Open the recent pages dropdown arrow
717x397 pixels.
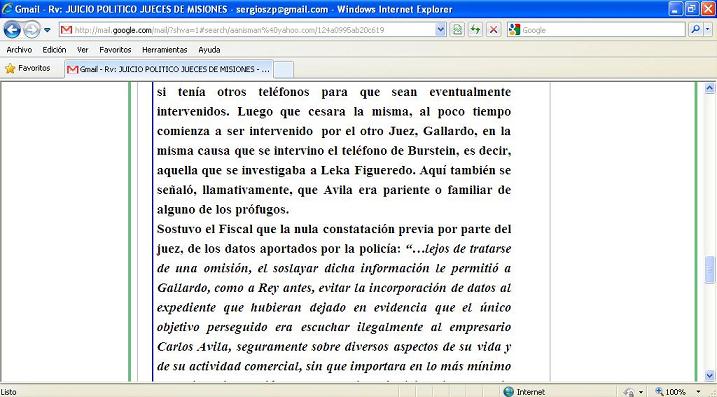point(48,31)
